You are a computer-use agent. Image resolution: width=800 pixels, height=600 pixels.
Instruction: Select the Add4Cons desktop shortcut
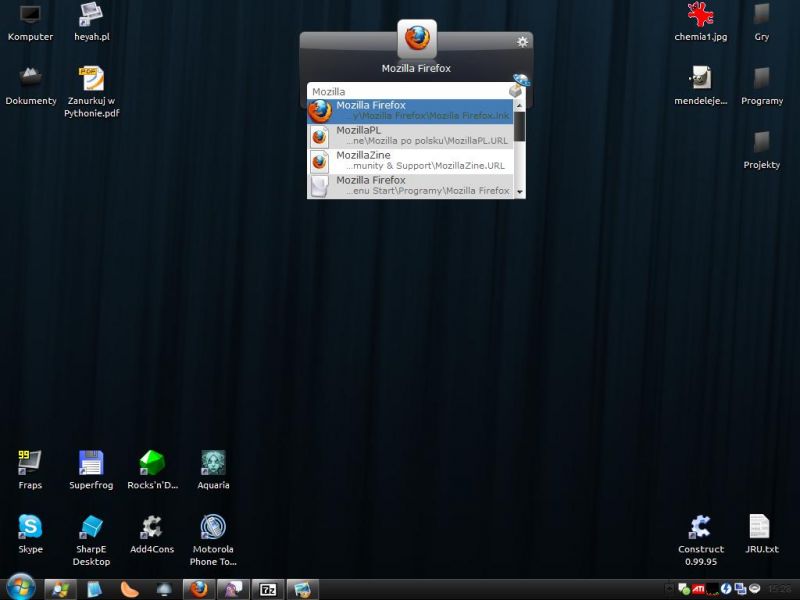point(152,534)
